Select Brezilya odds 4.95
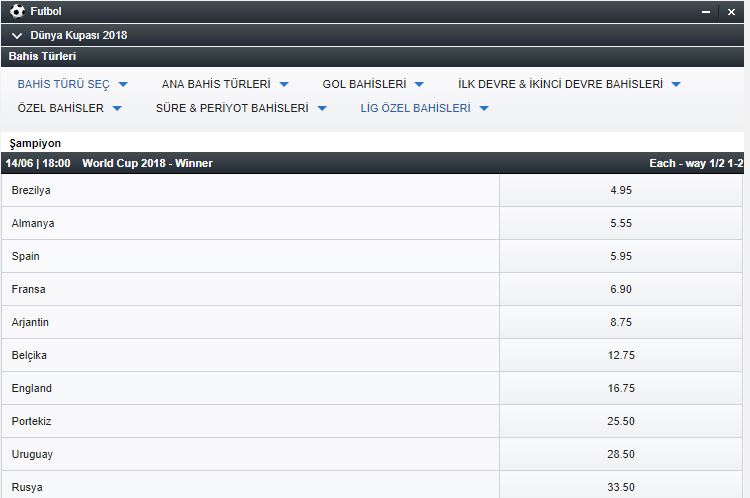 (621, 190)
